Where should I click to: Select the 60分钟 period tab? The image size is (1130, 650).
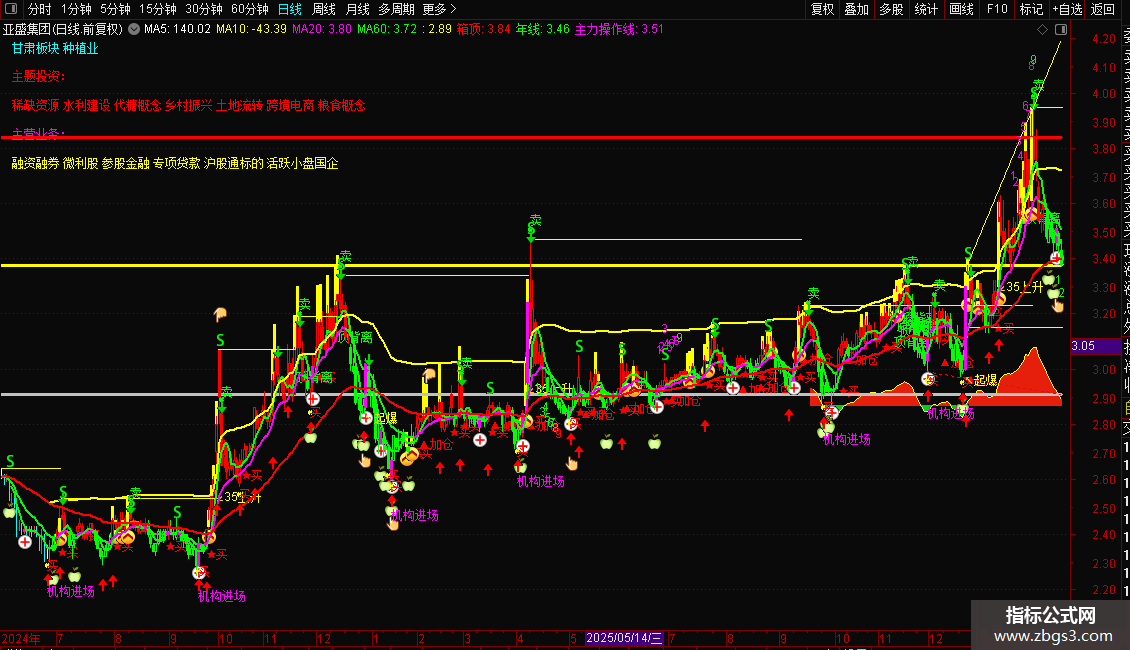click(250, 9)
